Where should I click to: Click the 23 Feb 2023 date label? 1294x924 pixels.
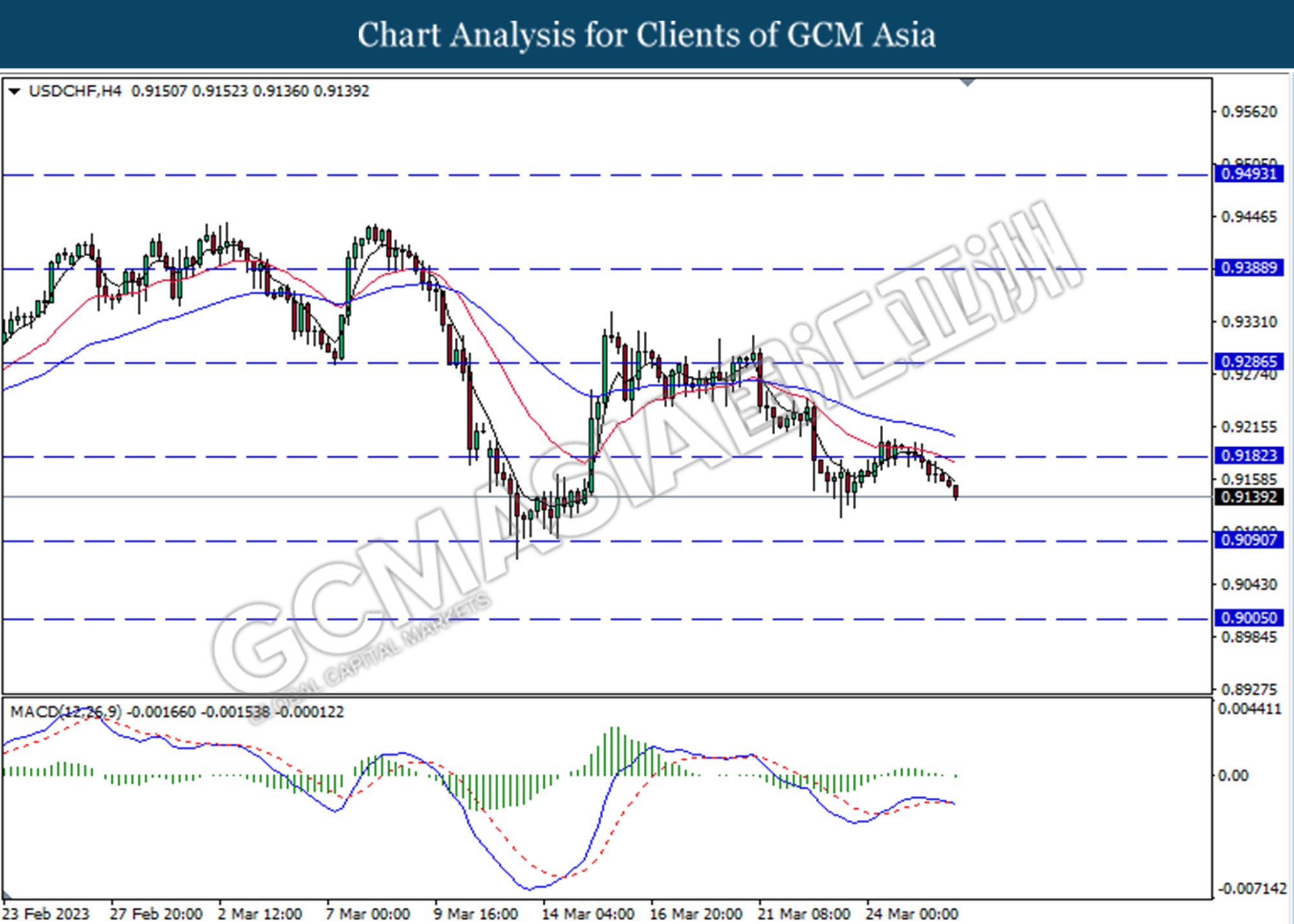point(47,914)
